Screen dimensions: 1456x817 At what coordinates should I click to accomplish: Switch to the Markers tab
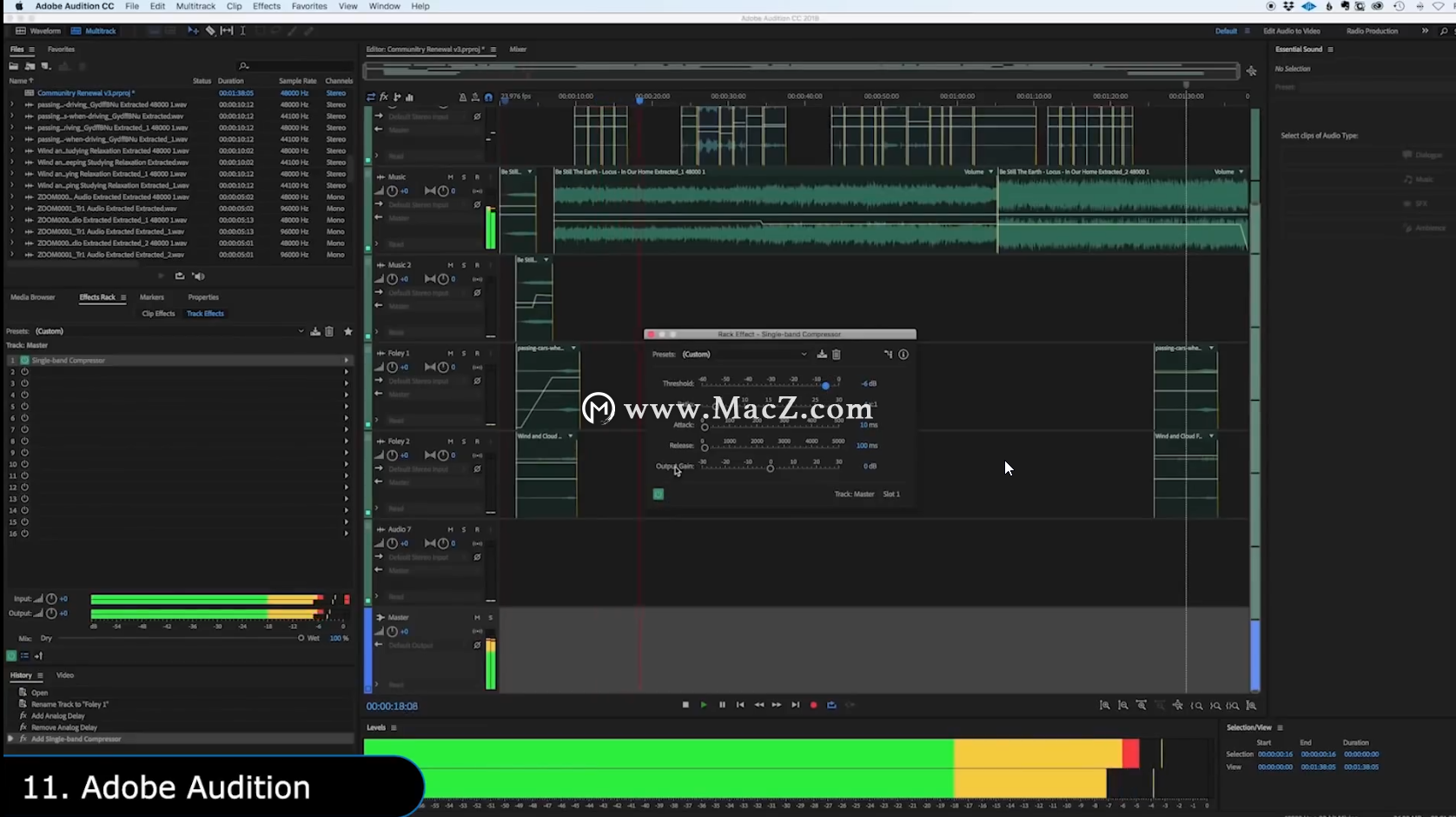click(152, 297)
